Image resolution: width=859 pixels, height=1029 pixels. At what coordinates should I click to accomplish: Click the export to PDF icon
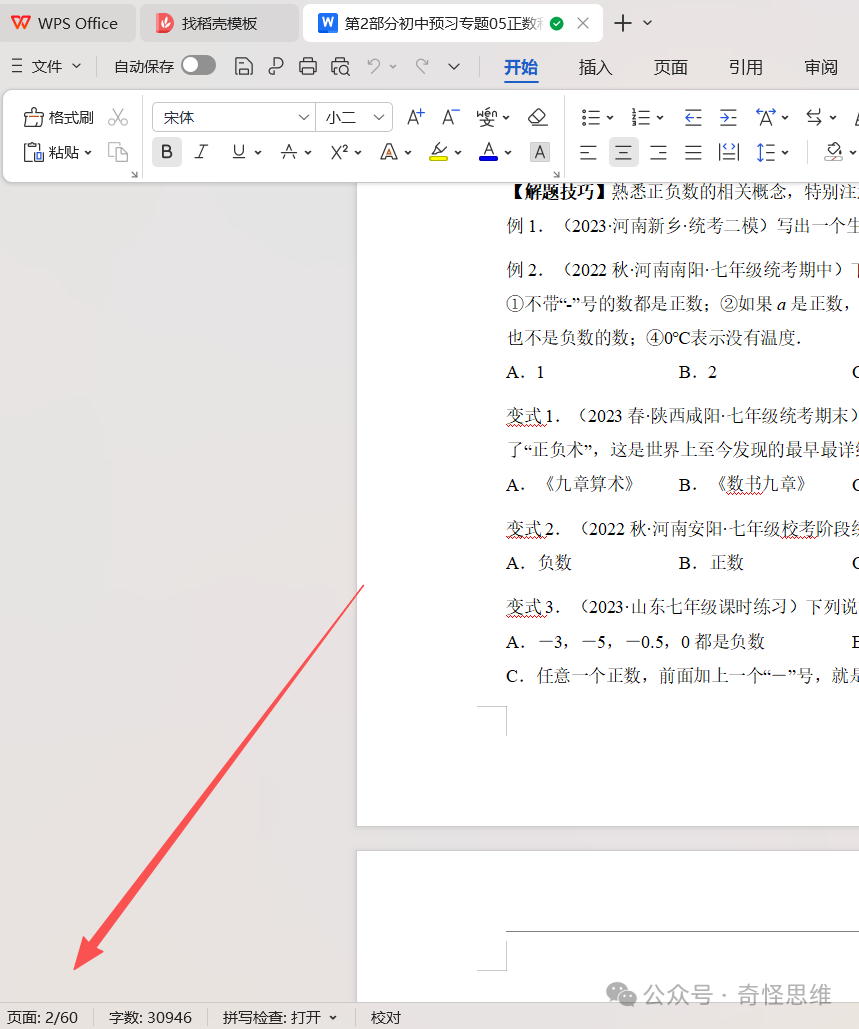coord(276,66)
